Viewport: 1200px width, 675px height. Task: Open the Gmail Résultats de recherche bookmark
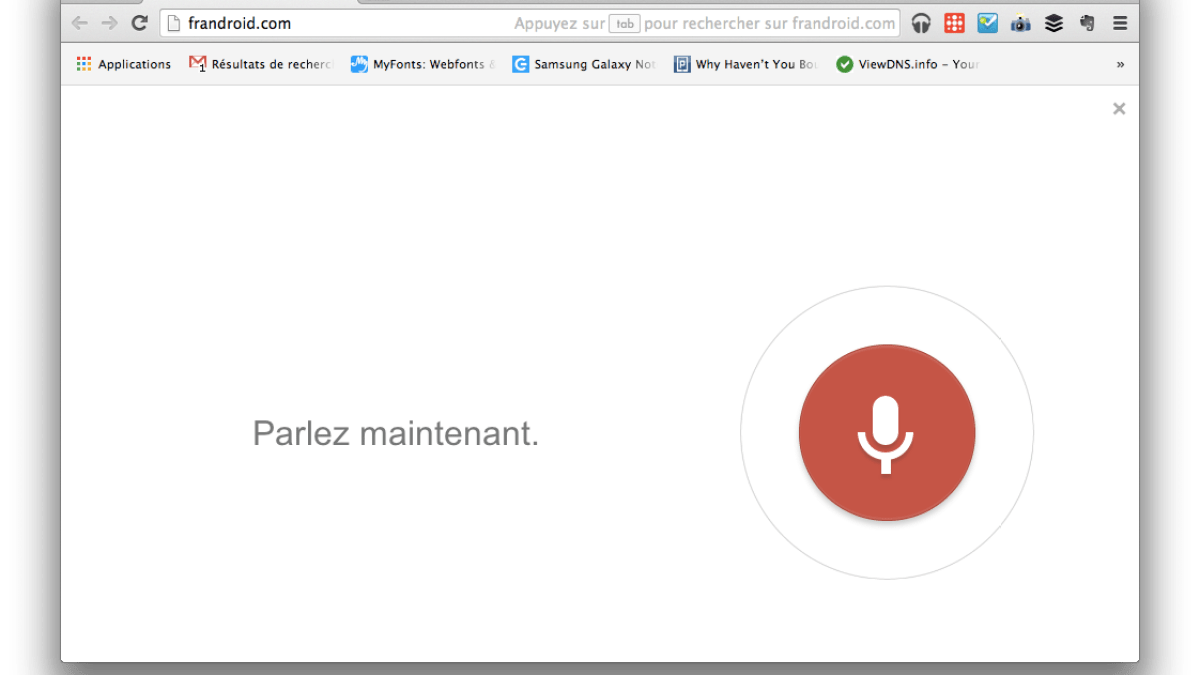[260, 64]
